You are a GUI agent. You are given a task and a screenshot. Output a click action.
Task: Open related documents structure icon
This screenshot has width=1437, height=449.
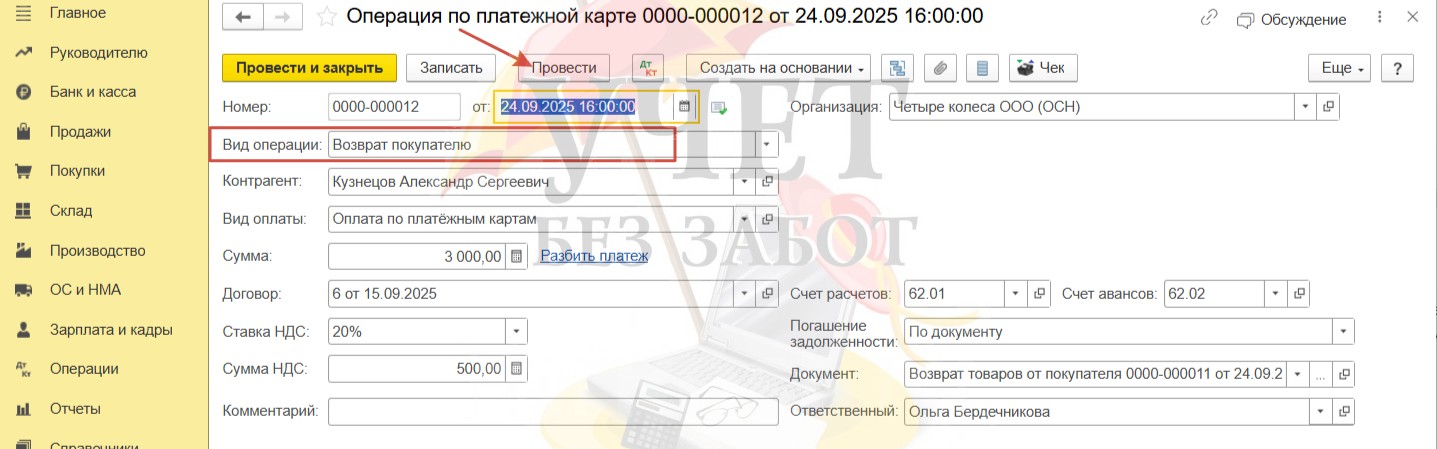(897, 68)
